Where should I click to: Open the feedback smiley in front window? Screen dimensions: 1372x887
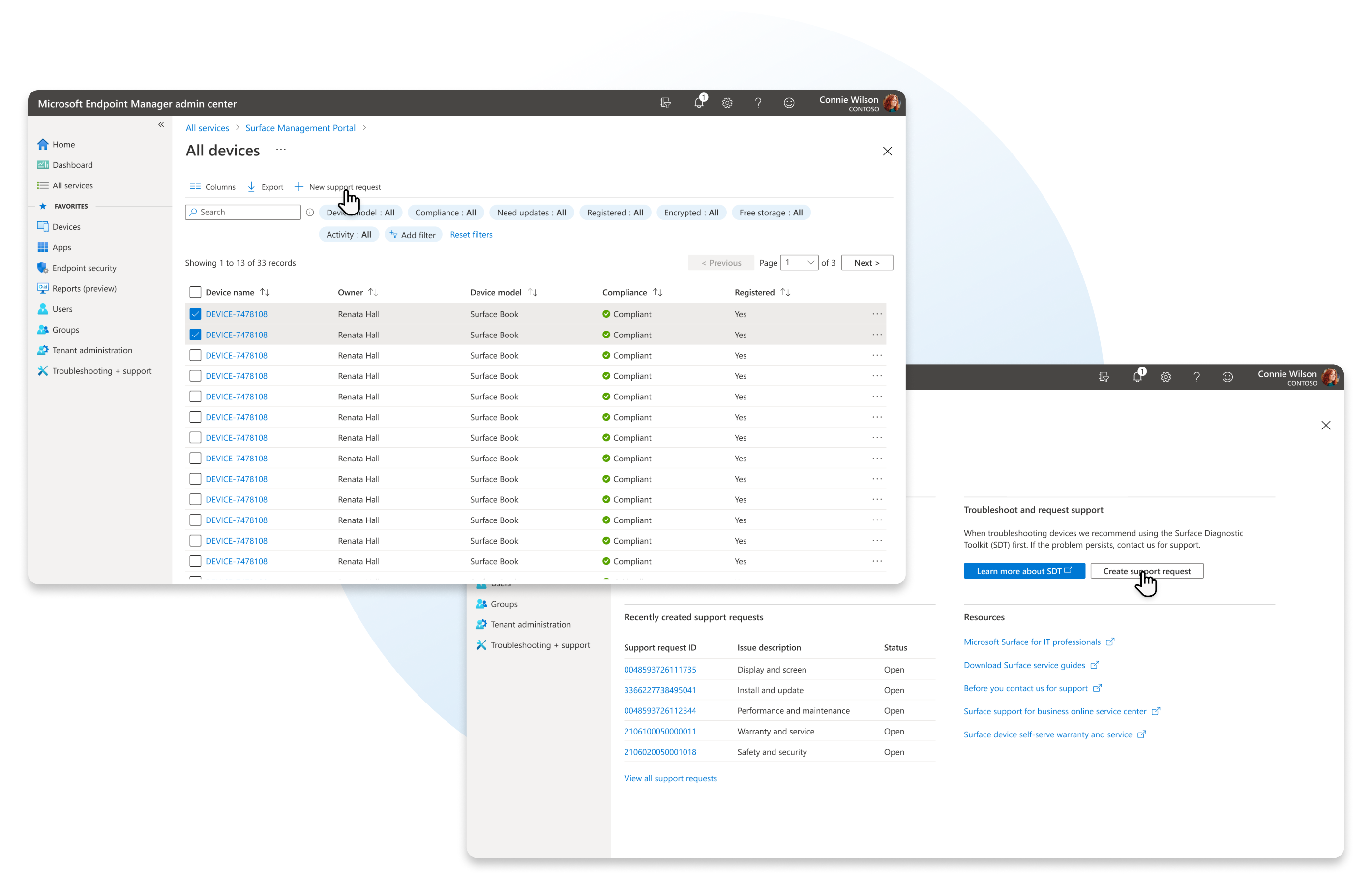789,103
